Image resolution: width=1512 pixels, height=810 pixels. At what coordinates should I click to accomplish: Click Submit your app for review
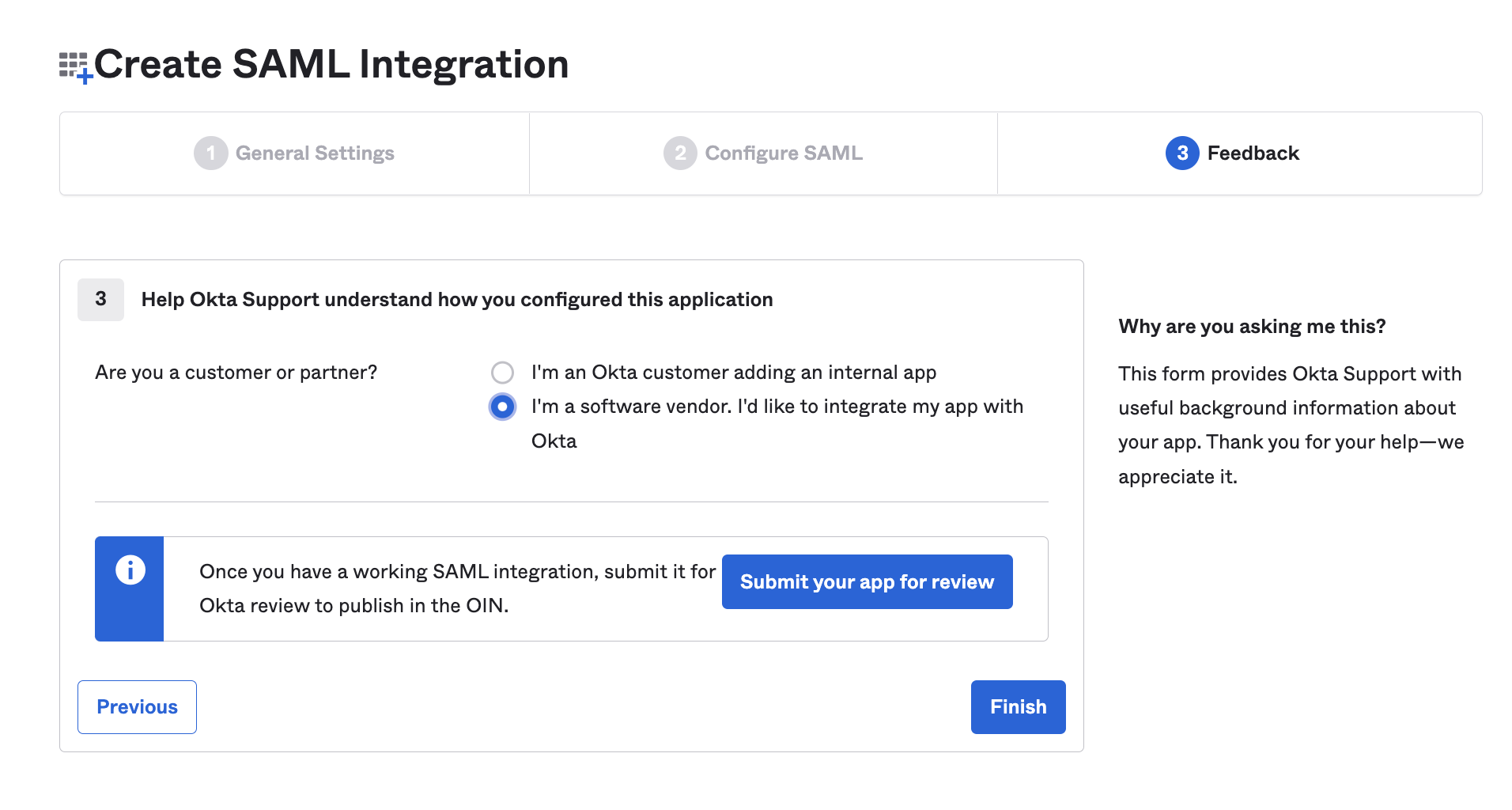[x=868, y=581]
